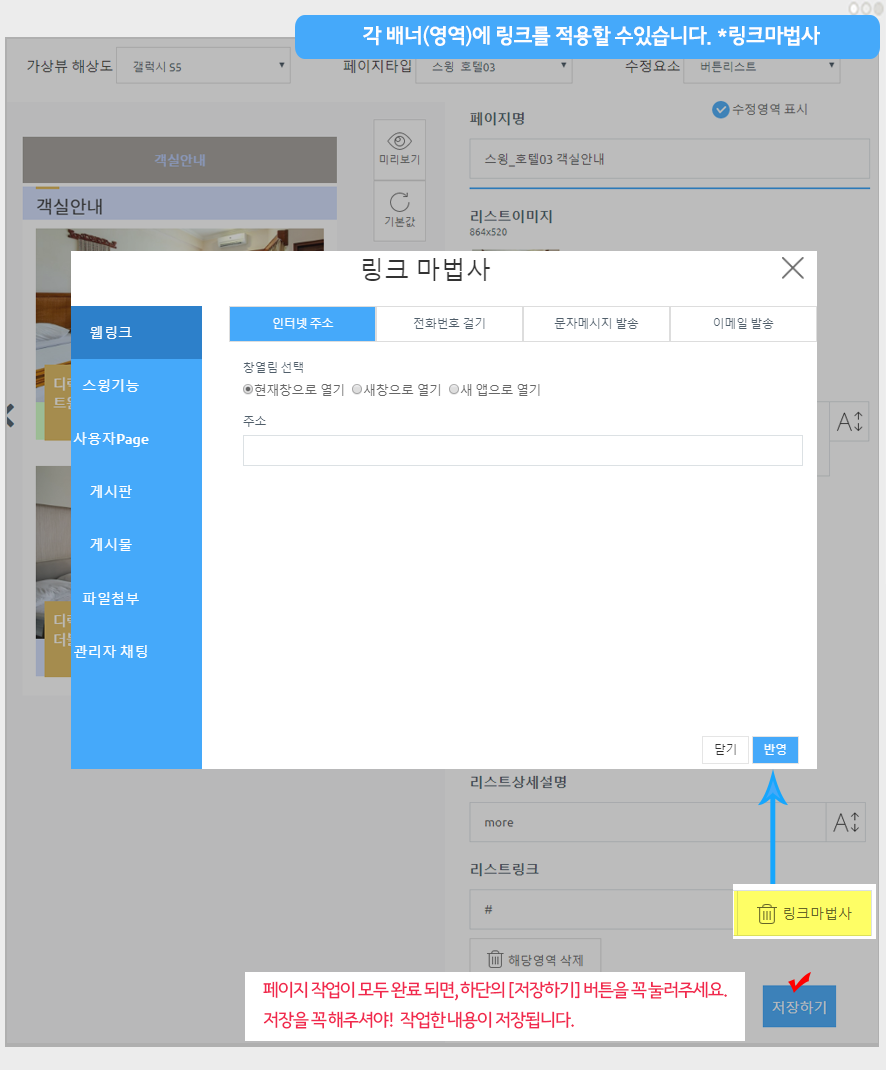The height and width of the screenshot is (1070, 886).
Task: Click the trash icon on 링크마법사 button
Action: (x=766, y=913)
